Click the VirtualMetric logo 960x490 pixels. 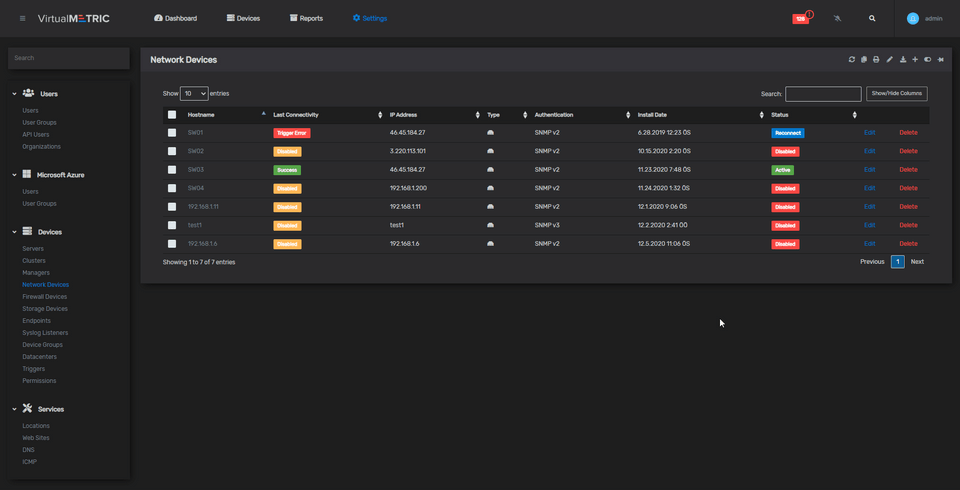point(73,18)
